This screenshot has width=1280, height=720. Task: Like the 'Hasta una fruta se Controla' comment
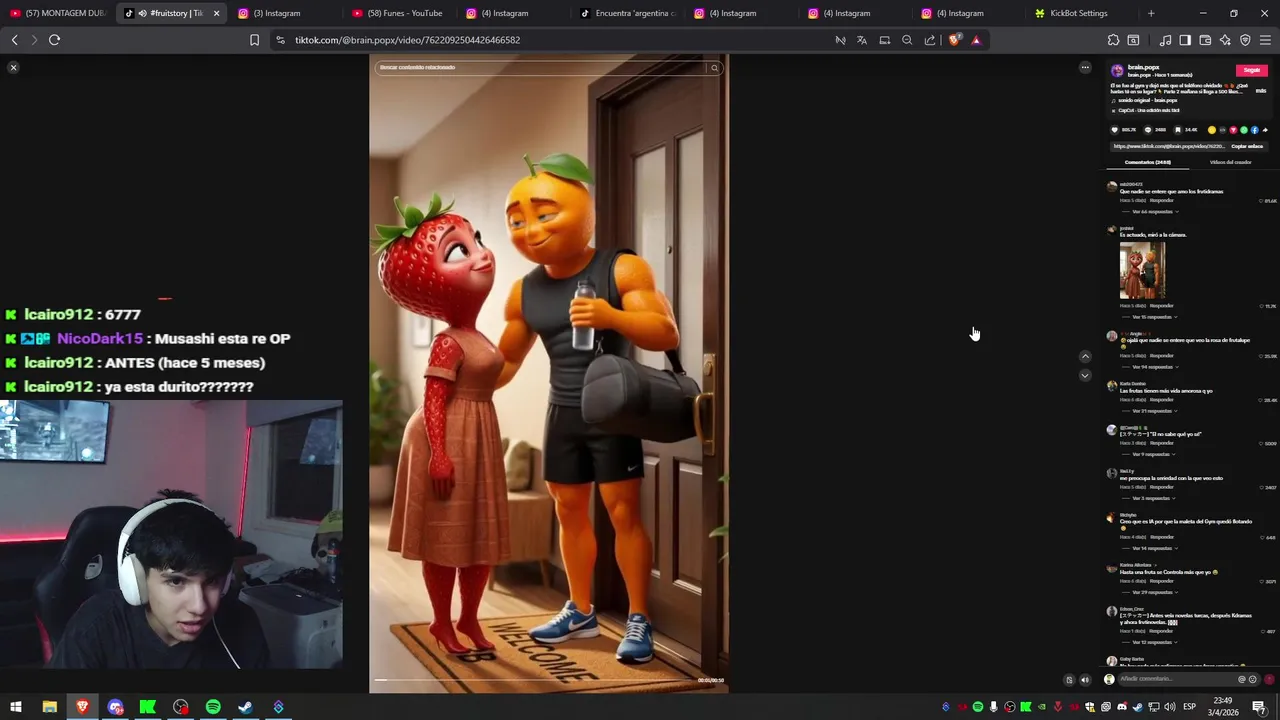(x=1261, y=581)
